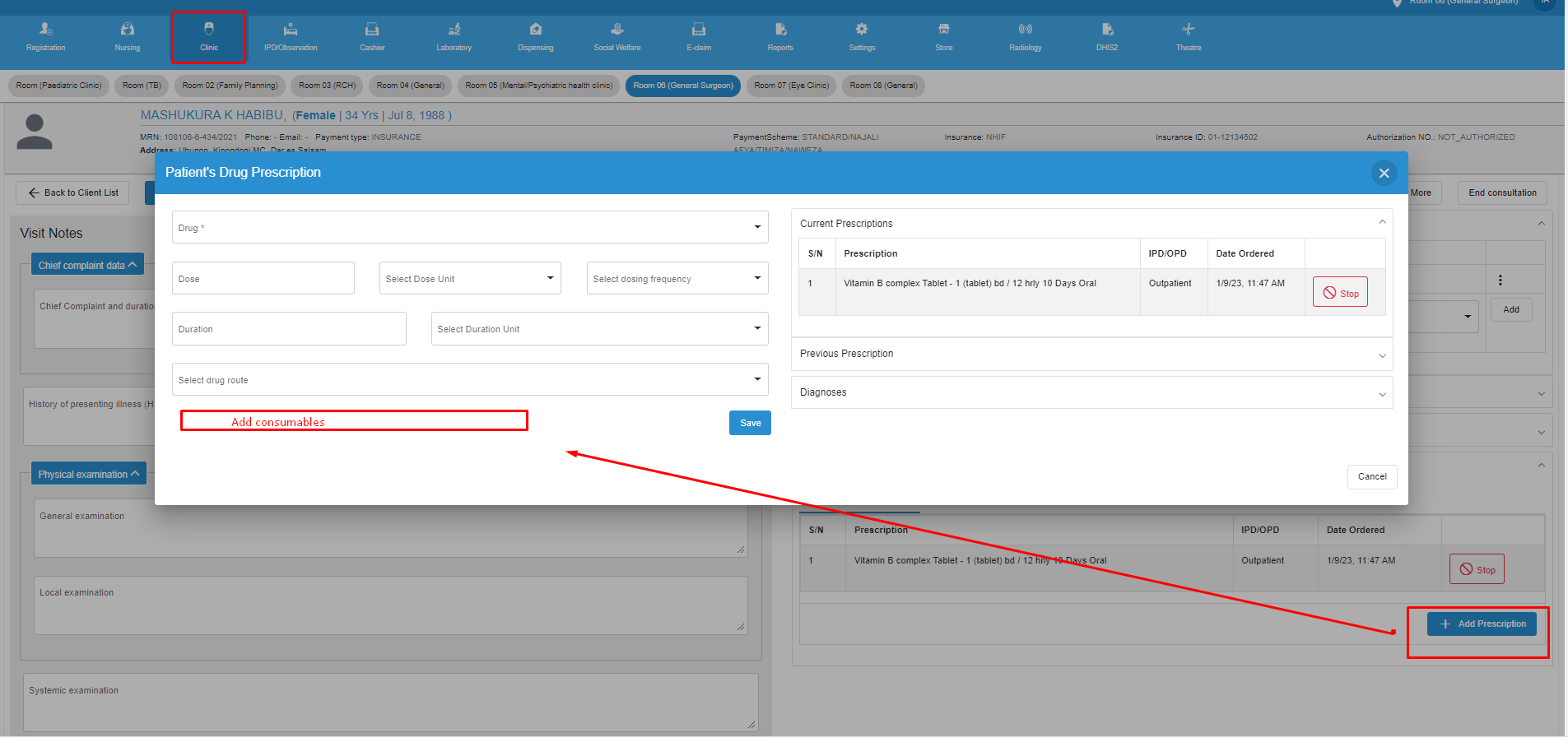Click Add Prescription button

point(1481,624)
